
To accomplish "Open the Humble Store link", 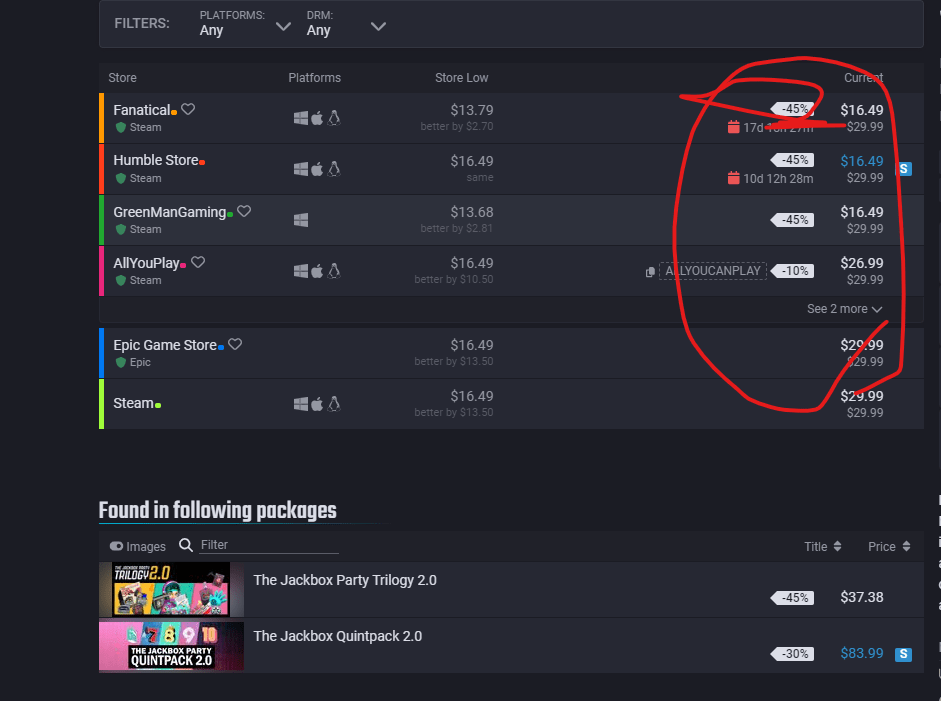I will [x=156, y=160].
